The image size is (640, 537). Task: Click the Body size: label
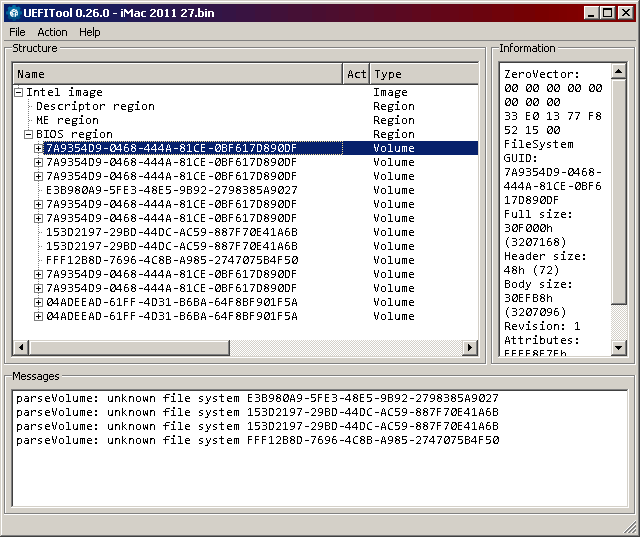tap(538, 284)
